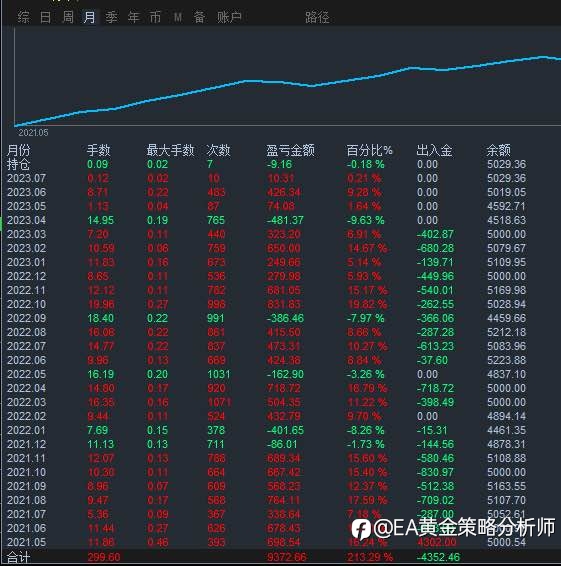Viewport: 561px width, 566px height.
Task: Click the 手数 column header
Action: click(99, 150)
